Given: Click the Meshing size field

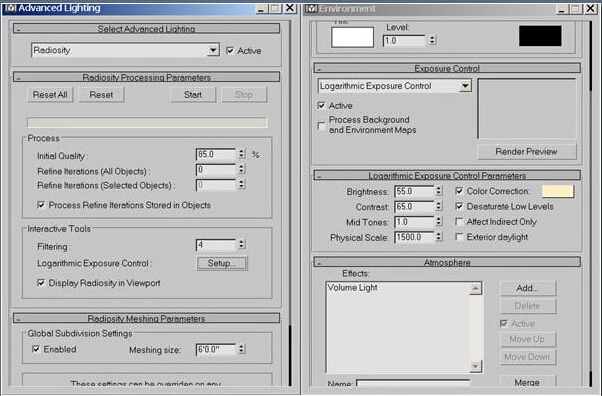Looking at the screenshot, I should click(216, 350).
